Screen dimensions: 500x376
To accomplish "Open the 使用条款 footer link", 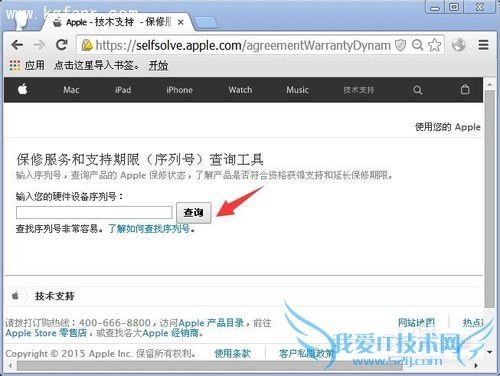I will [232, 353].
